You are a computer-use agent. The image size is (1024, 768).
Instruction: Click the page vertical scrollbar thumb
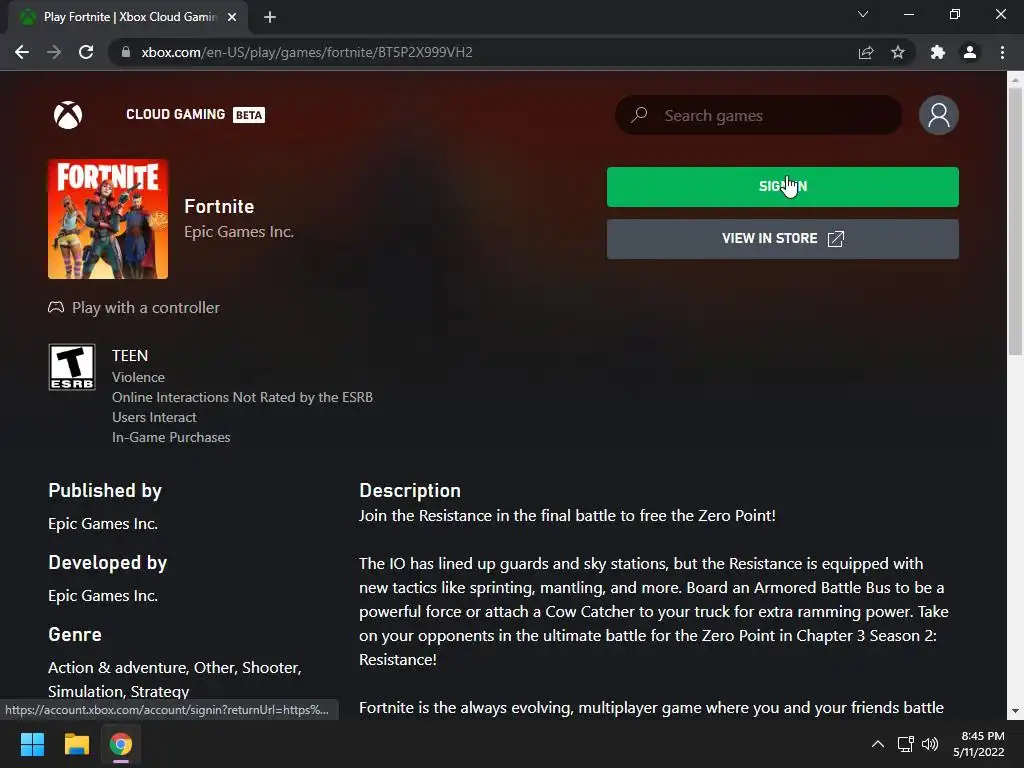click(1015, 221)
